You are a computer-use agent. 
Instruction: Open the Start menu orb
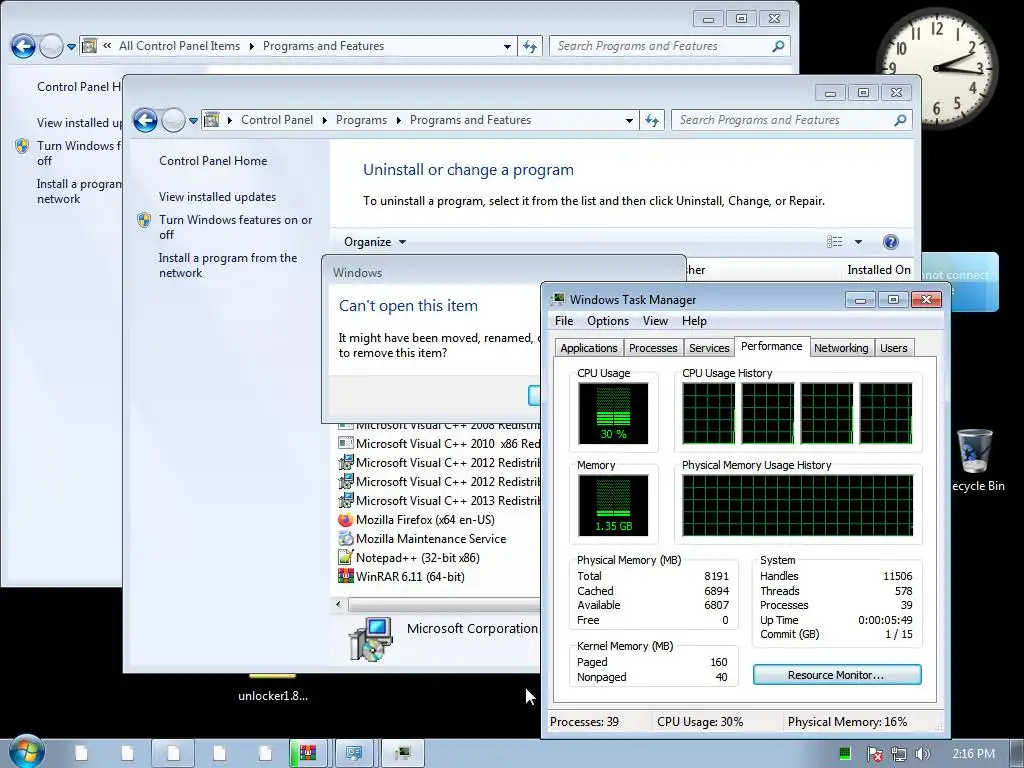click(x=26, y=752)
